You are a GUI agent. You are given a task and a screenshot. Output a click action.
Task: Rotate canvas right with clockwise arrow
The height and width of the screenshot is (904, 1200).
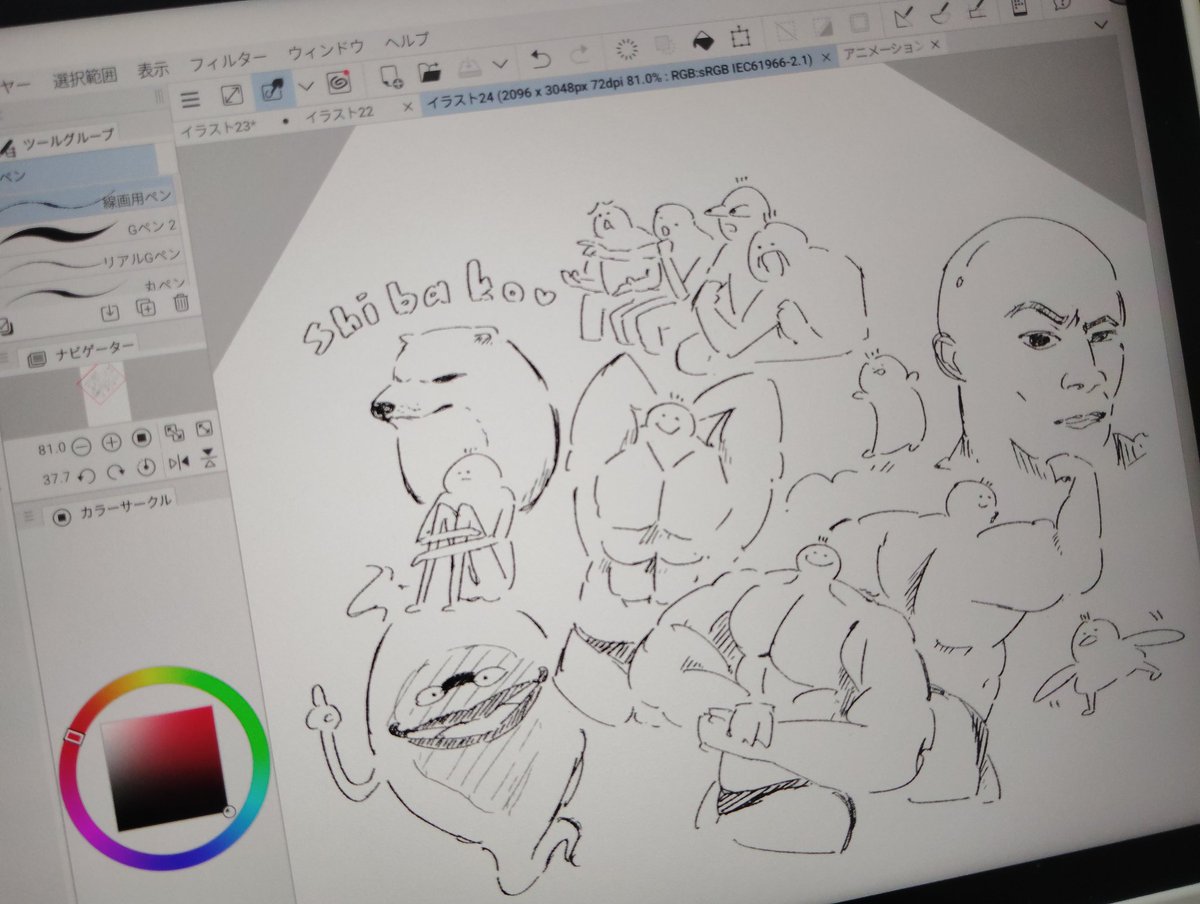(116, 471)
